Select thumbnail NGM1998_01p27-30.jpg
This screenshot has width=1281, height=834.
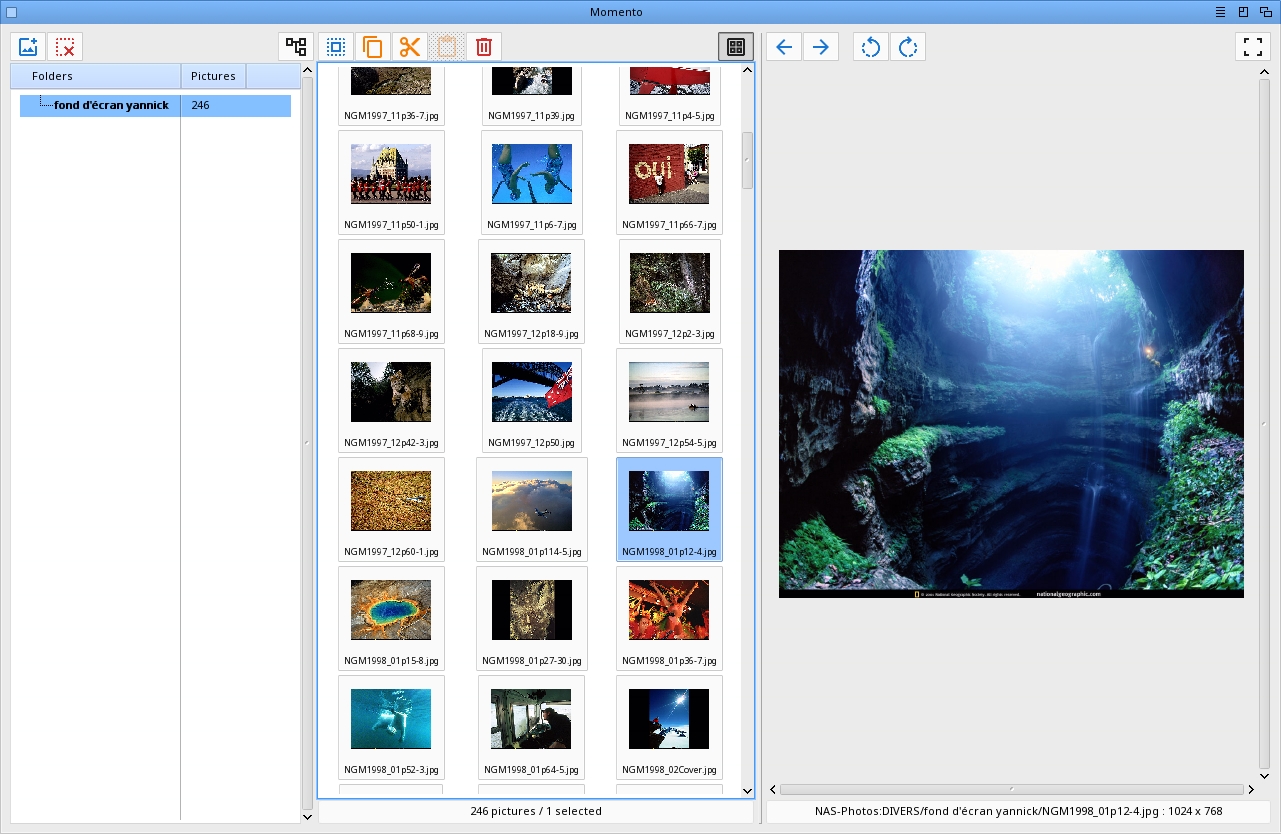(531, 618)
